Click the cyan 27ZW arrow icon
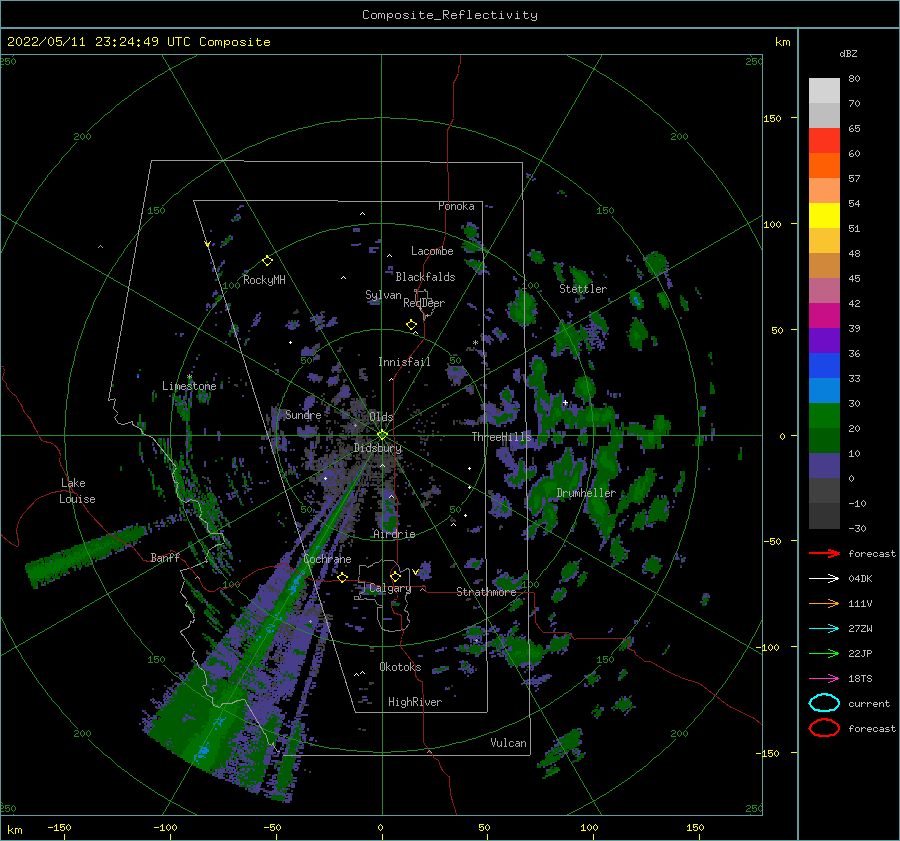Image resolution: width=900 pixels, height=841 pixels. pos(824,629)
